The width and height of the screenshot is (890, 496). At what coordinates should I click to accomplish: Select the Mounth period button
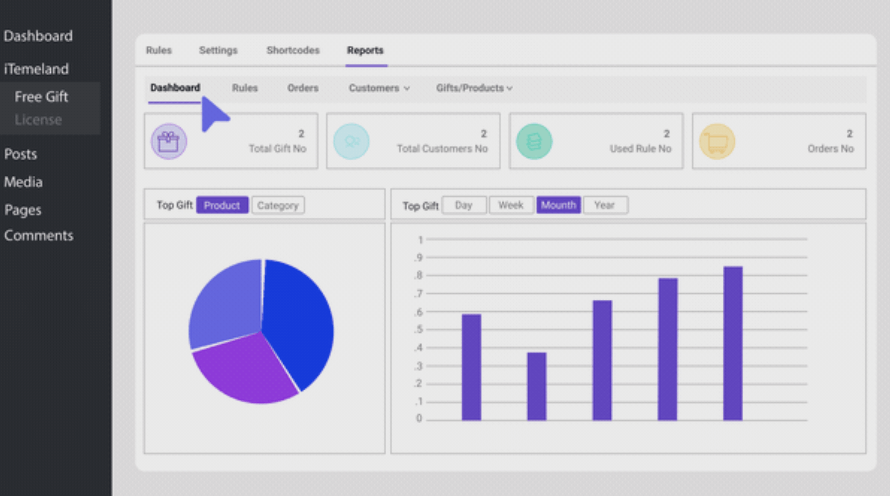tap(559, 205)
